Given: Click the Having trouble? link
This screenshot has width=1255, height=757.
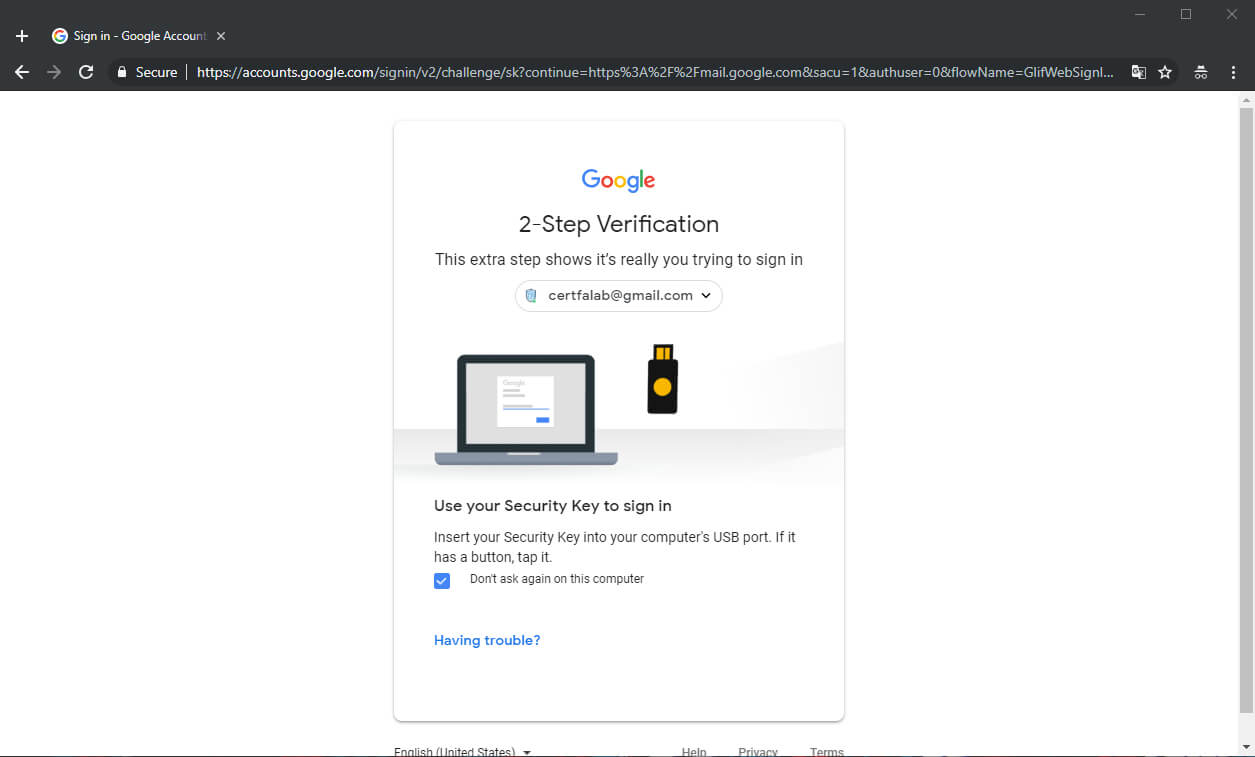Looking at the screenshot, I should click(487, 640).
